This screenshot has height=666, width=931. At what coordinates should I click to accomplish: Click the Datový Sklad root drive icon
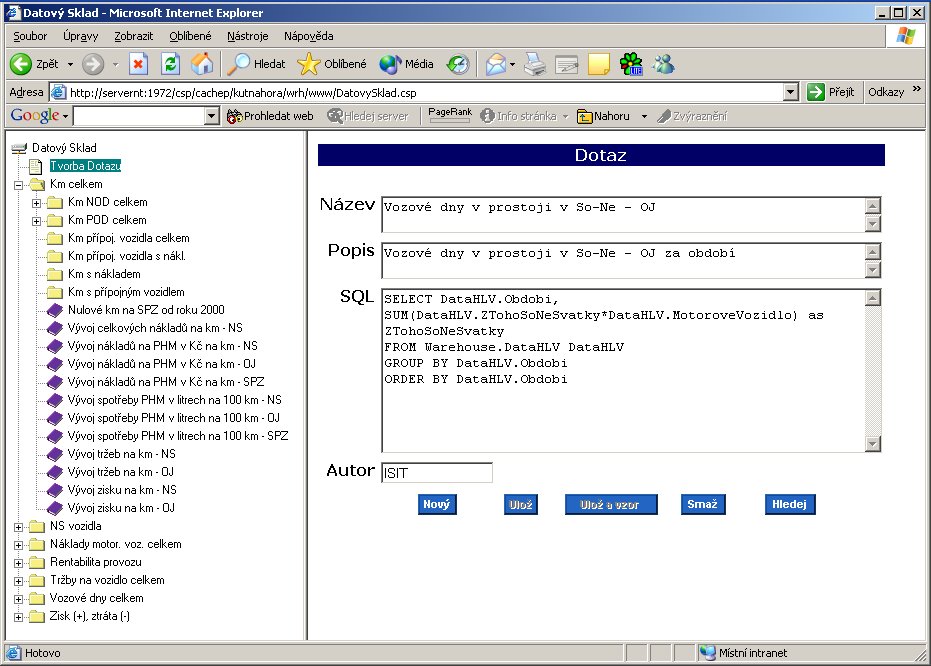(19, 148)
